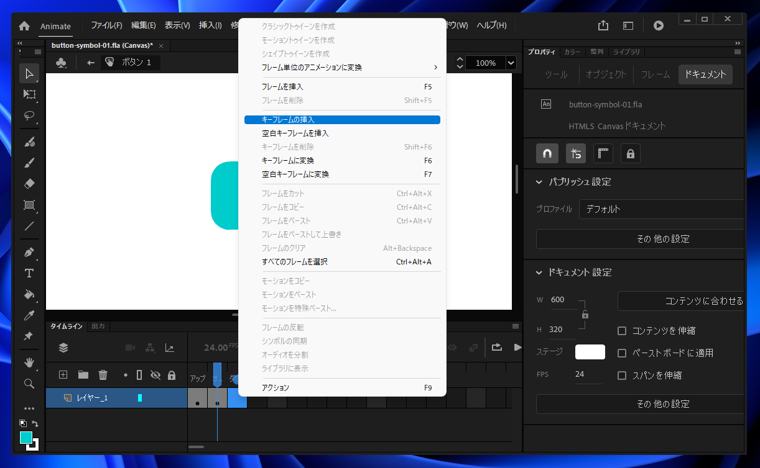Select the Classic Brush tool
This screenshot has width=760, height=468.
pyautogui.click(x=29, y=163)
